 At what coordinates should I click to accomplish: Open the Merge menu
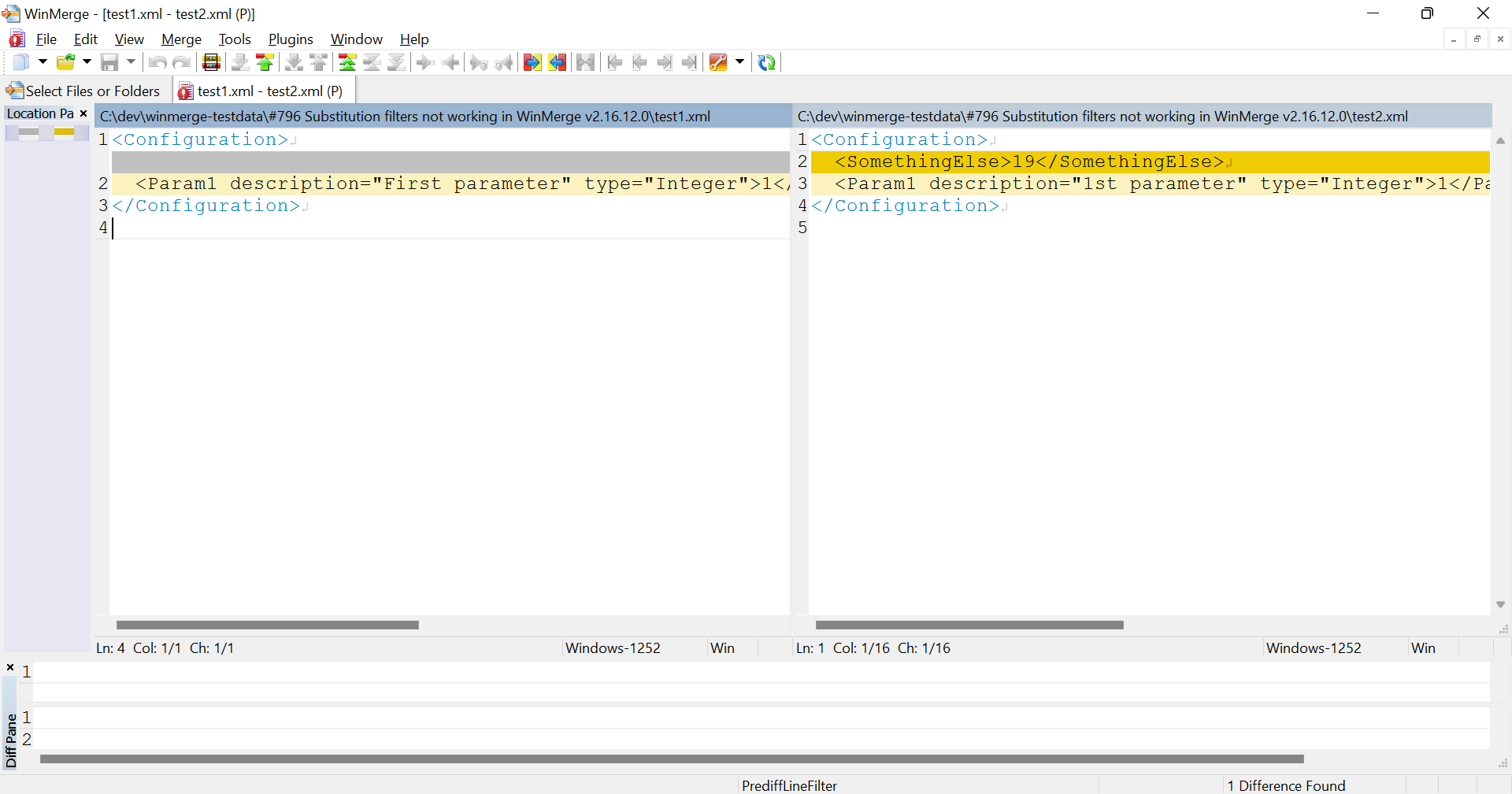182,39
